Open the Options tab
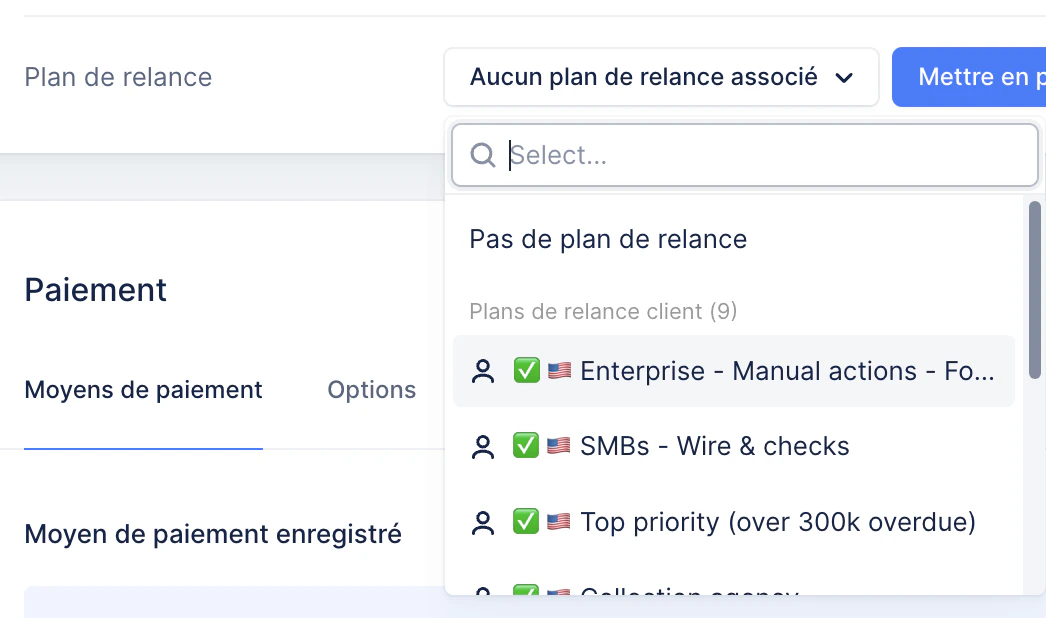The height and width of the screenshot is (618, 1046). (372, 390)
